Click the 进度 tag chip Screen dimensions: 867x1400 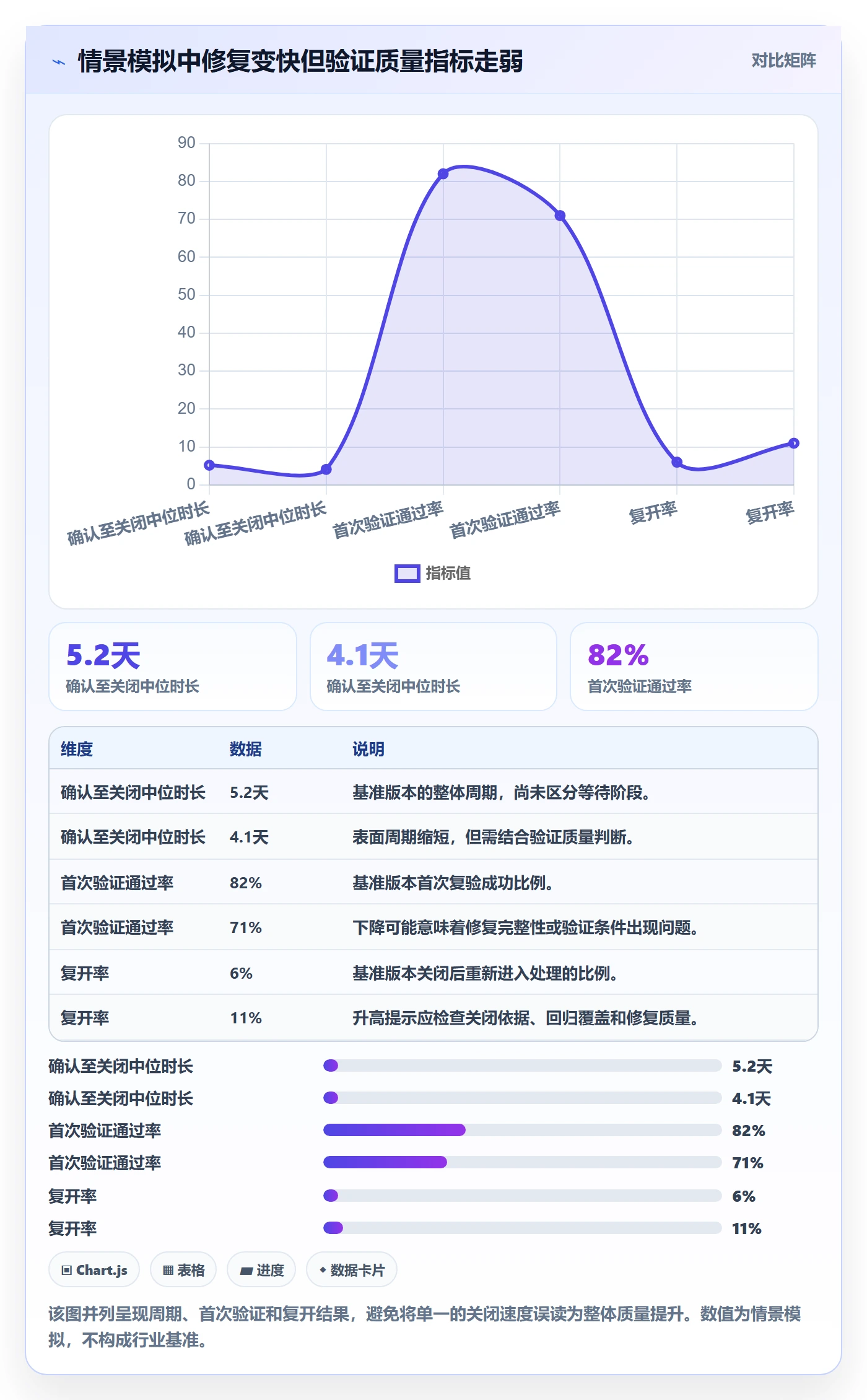(261, 1270)
